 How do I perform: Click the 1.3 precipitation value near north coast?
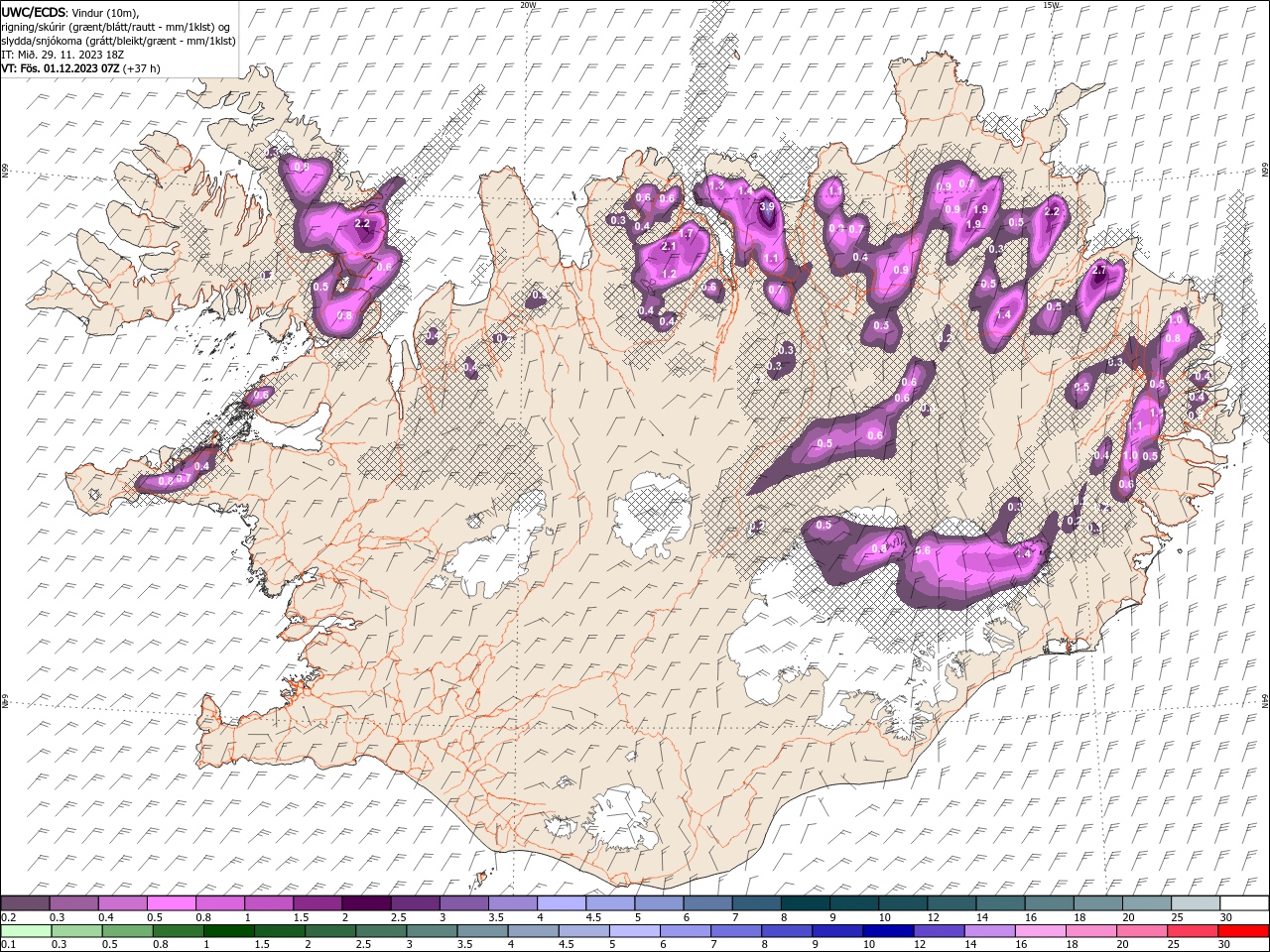tap(716, 185)
